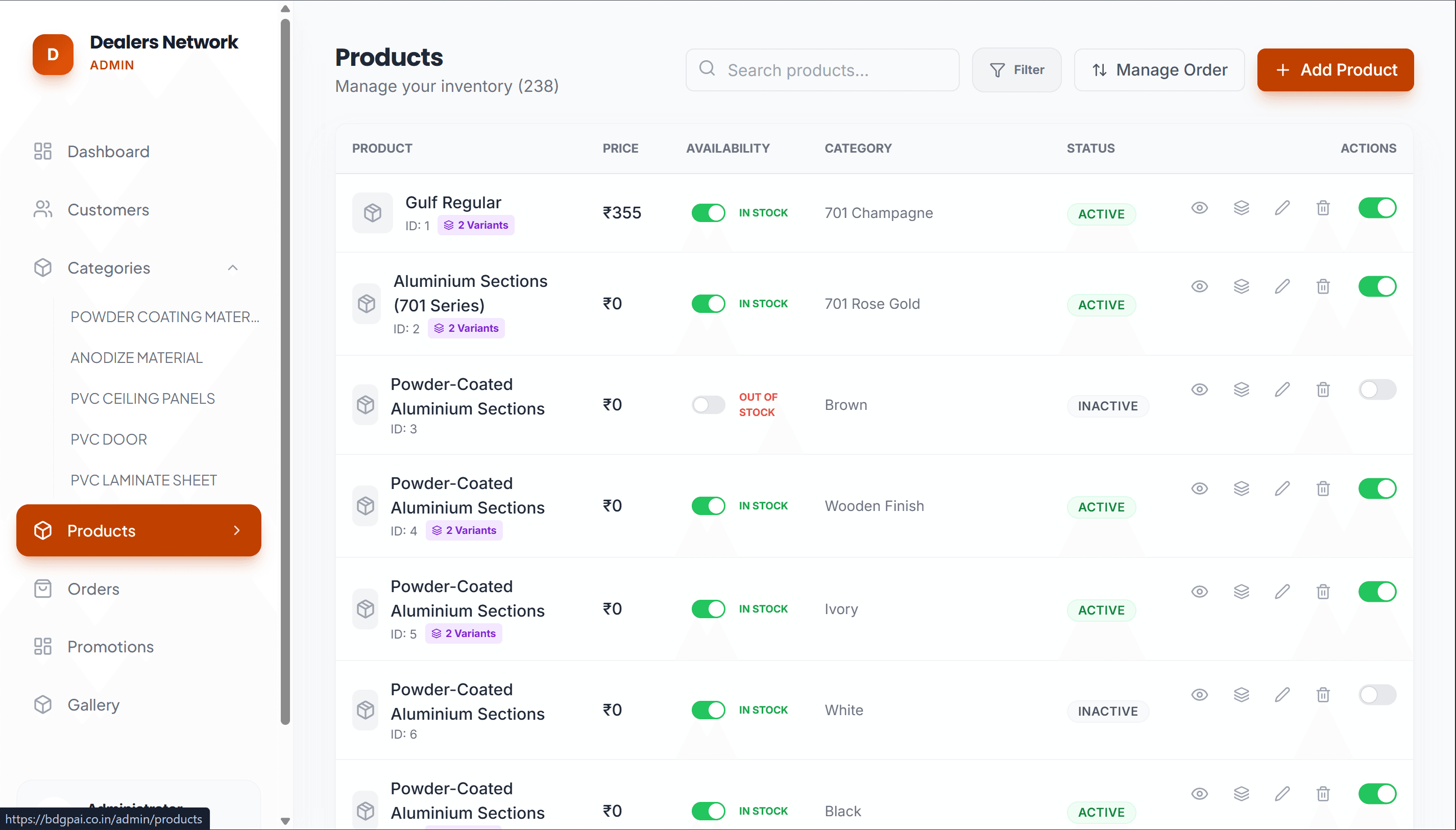Open the Promotions section
Viewport: 1456px width, 830px height.
click(111, 646)
